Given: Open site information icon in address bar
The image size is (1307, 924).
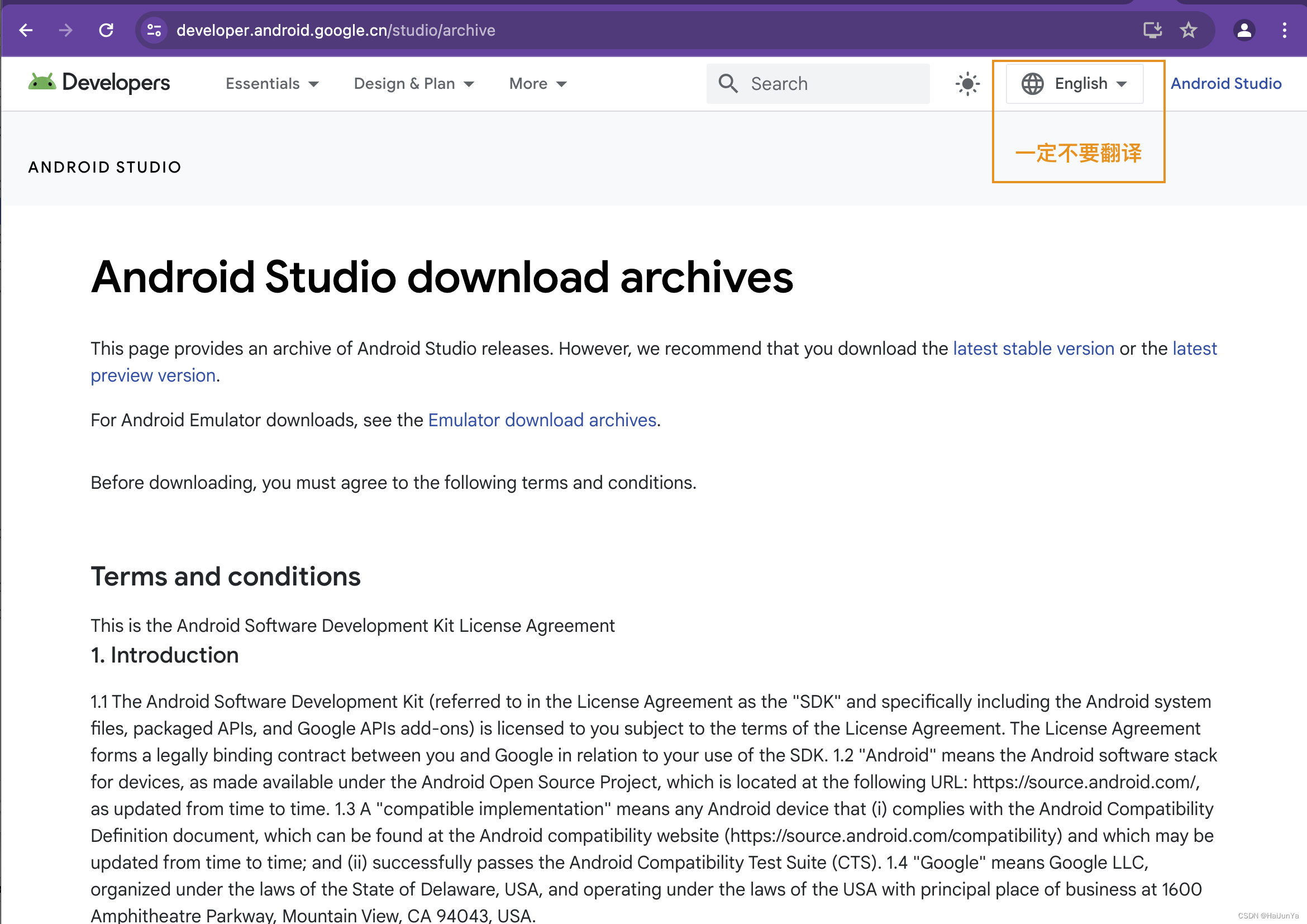Looking at the screenshot, I should pyautogui.click(x=154, y=30).
